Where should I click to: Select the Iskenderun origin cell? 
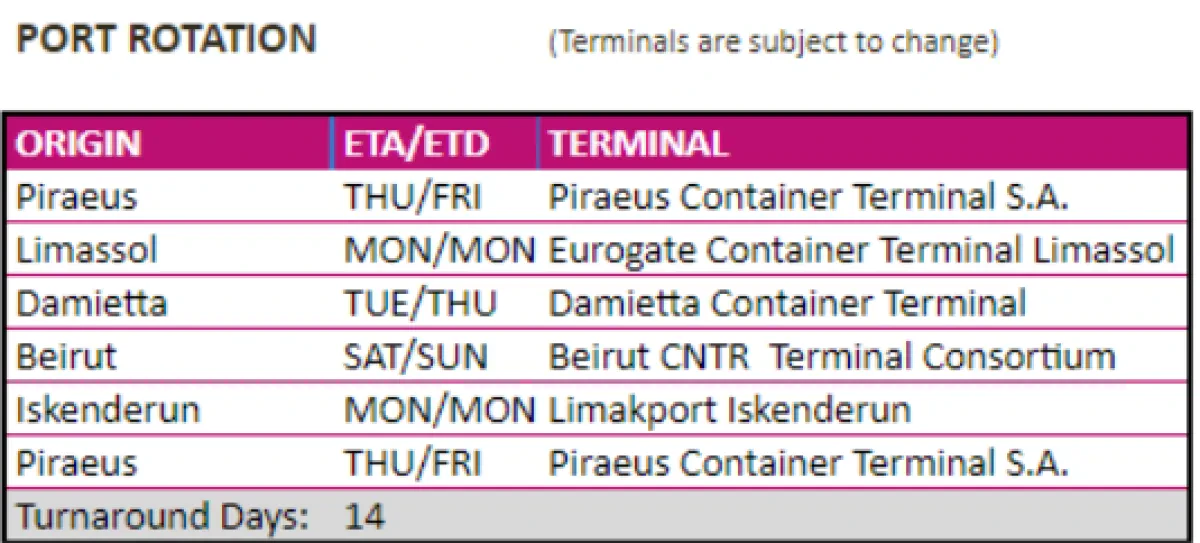tap(108, 409)
